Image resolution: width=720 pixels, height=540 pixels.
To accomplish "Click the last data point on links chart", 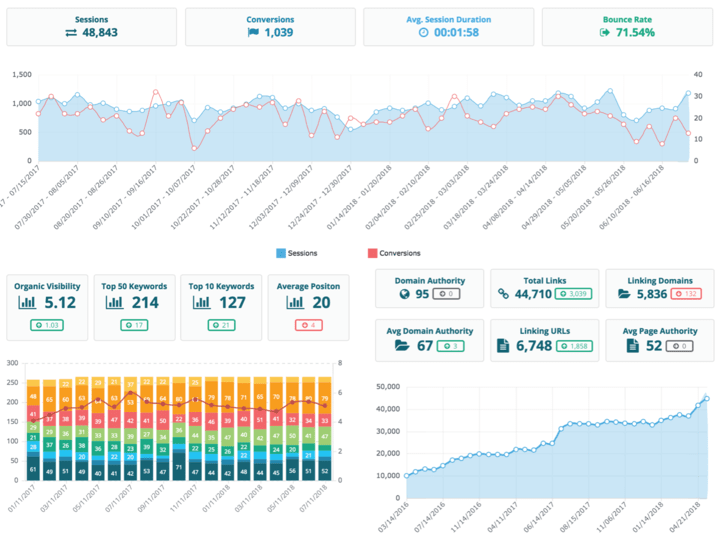I will pos(707,398).
